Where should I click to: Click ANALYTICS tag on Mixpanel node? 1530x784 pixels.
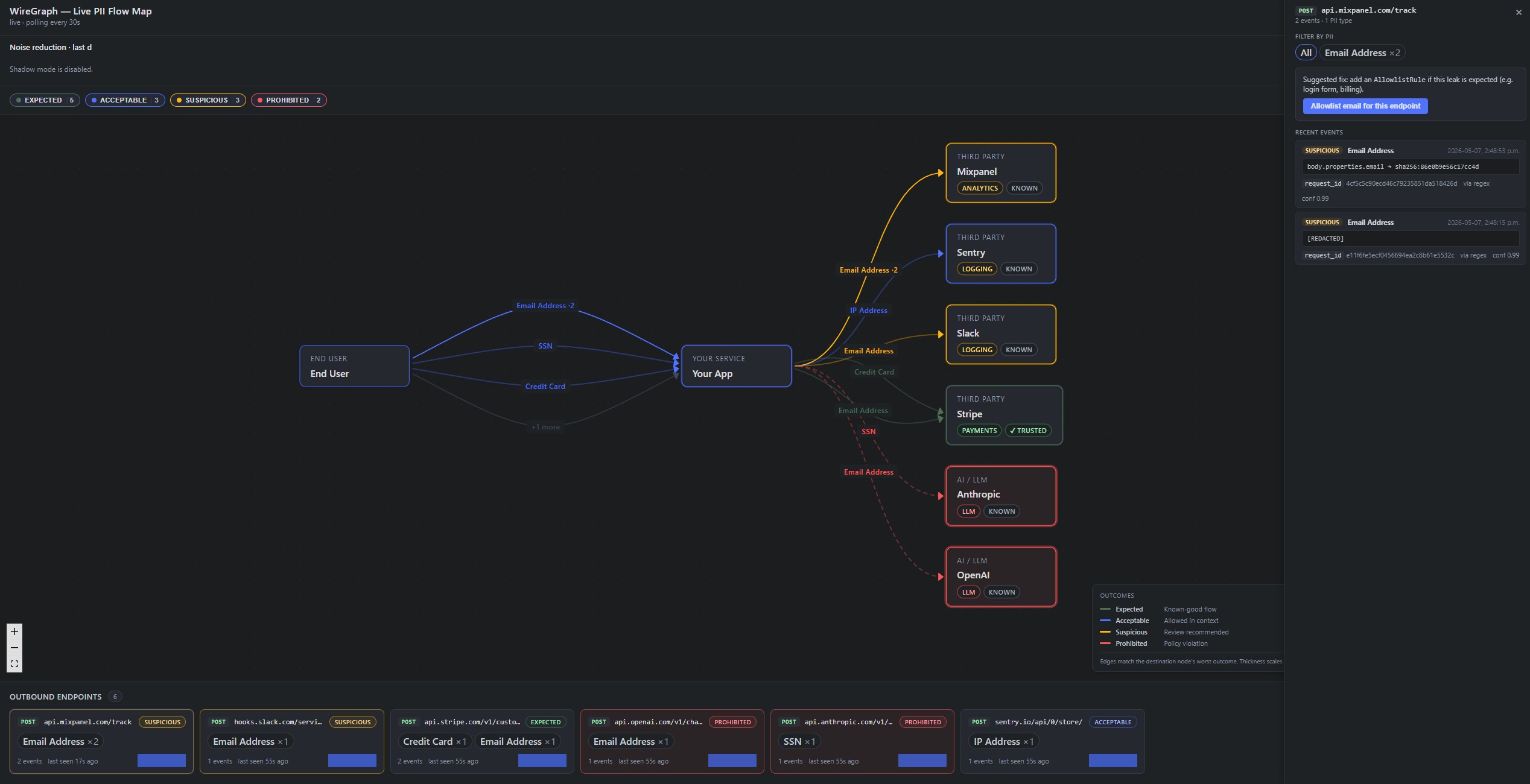click(980, 188)
